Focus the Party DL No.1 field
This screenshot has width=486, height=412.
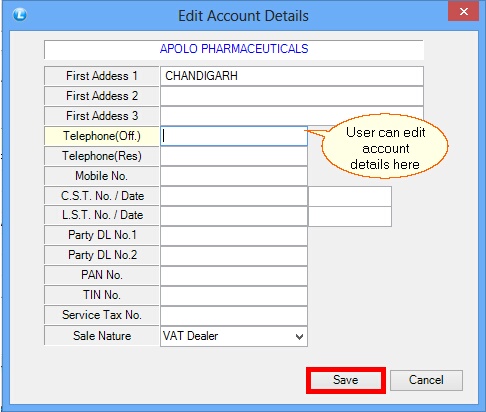click(x=234, y=235)
